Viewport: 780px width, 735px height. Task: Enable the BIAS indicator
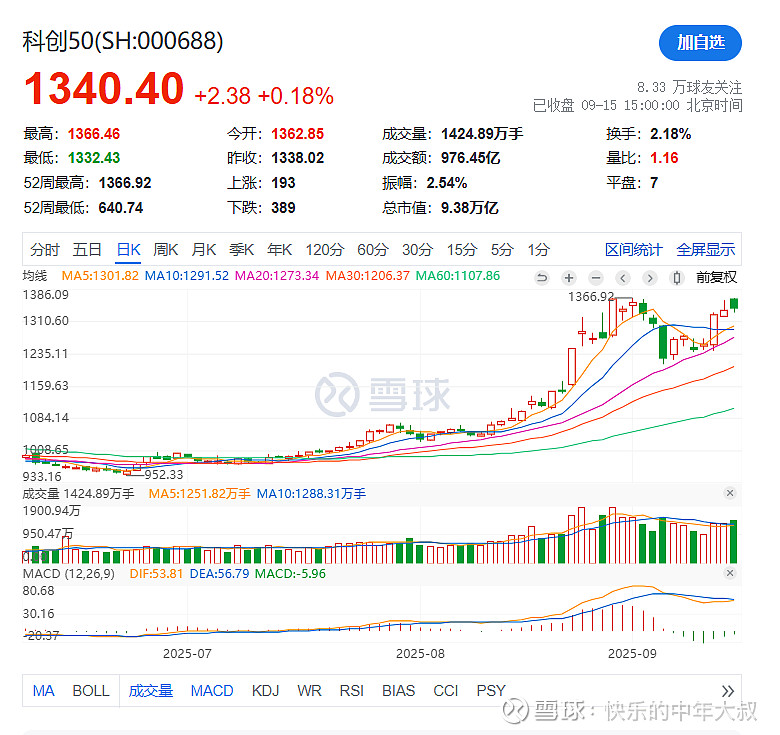pyautogui.click(x=398, y=691)
